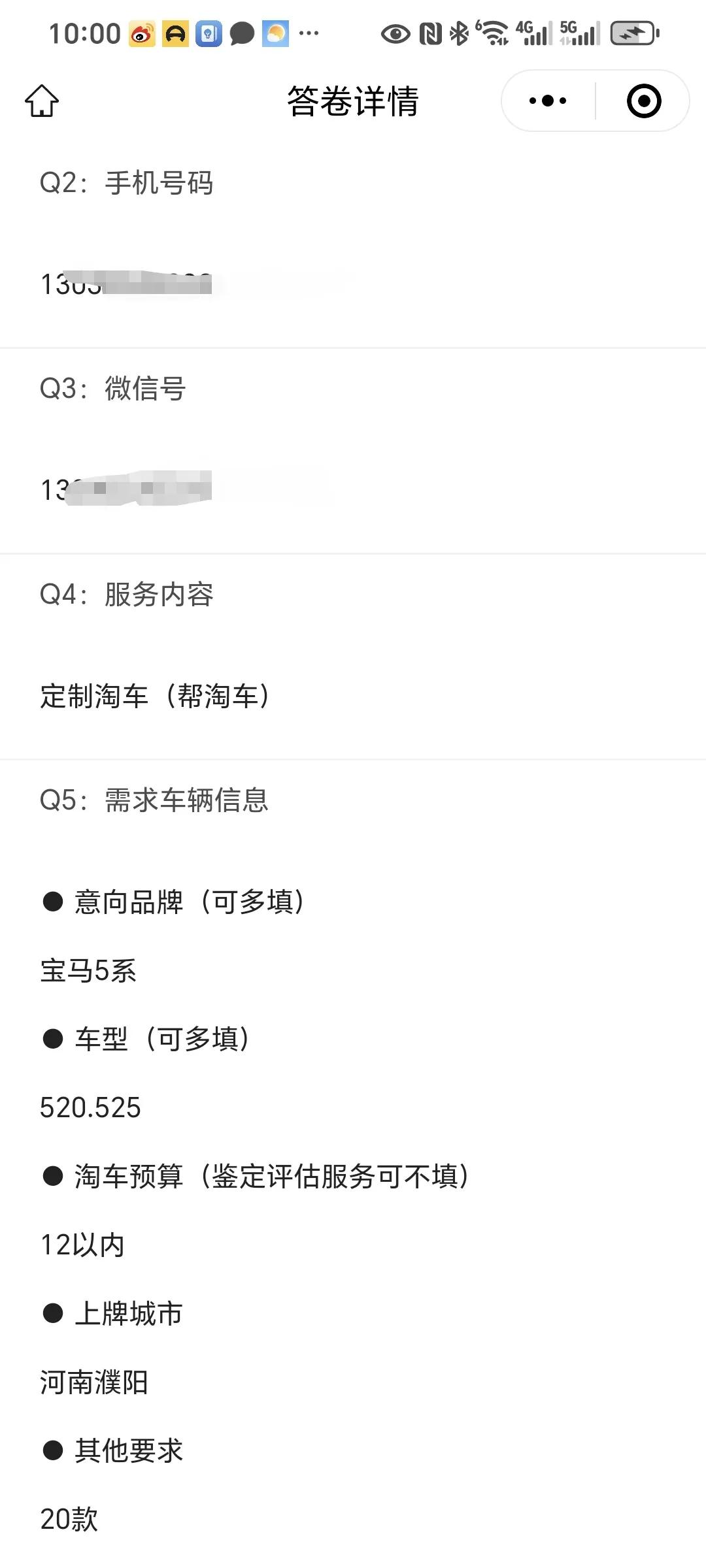Tap the chat bubble notification icon
706x1568 pixels.
point(242,34)
